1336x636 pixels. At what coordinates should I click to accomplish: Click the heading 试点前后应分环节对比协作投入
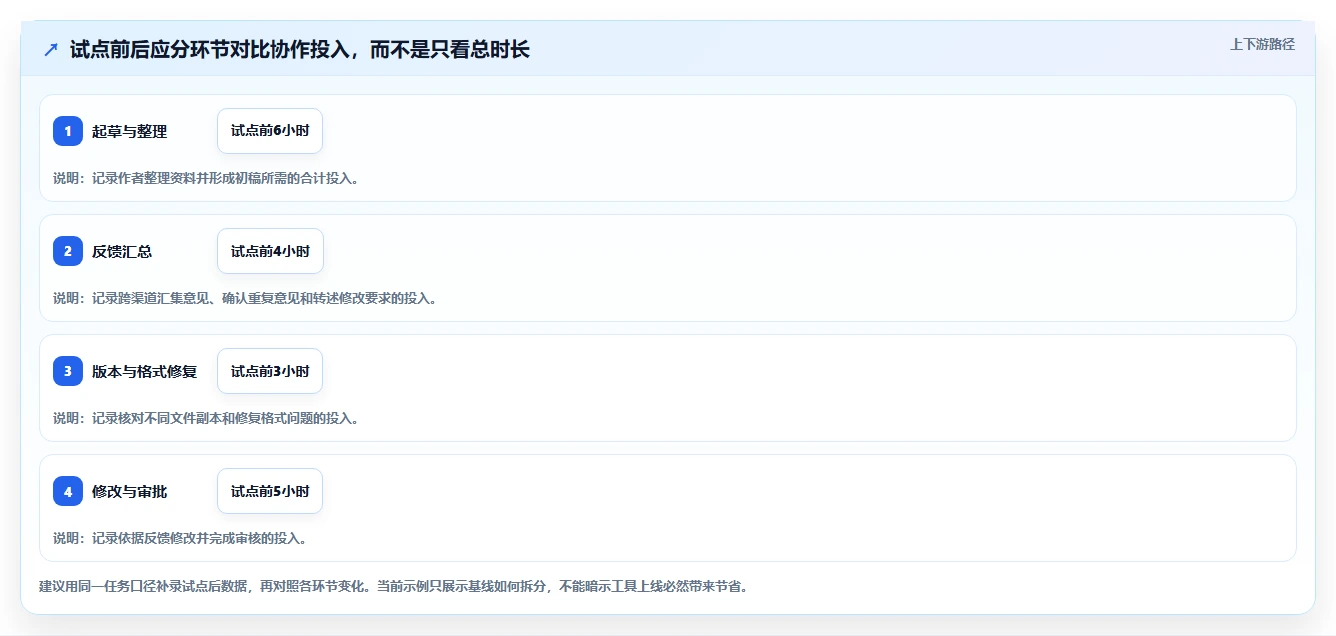[300, 50]
